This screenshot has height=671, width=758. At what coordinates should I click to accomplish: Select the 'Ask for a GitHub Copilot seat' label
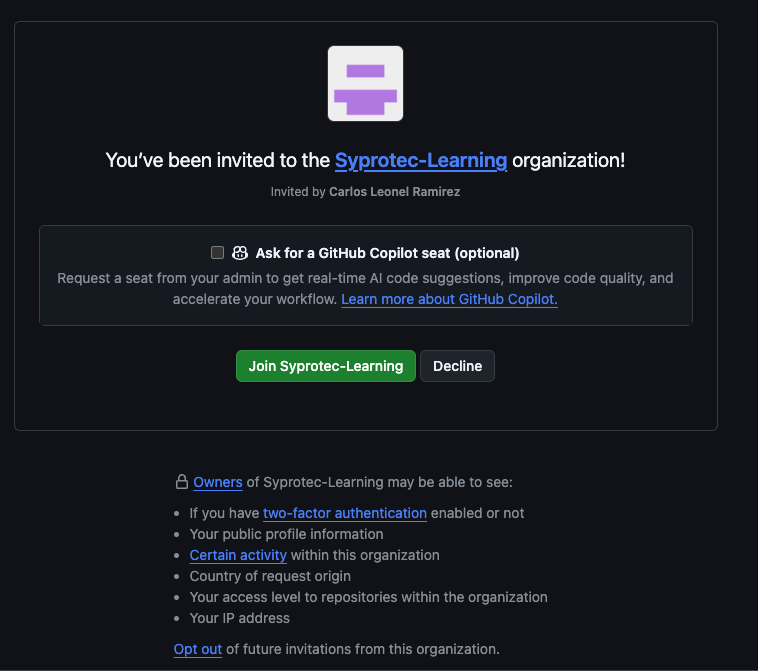pos(387,253)
